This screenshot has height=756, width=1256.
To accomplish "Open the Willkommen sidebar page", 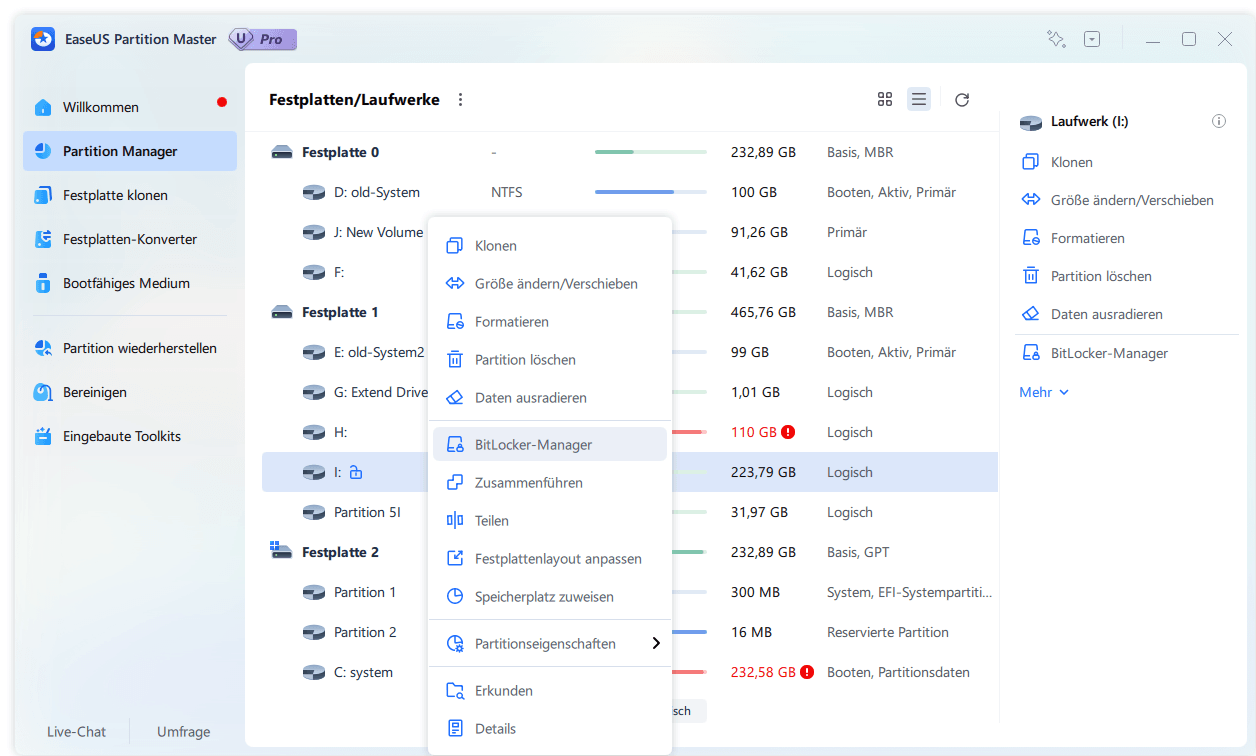I will 130,107.
